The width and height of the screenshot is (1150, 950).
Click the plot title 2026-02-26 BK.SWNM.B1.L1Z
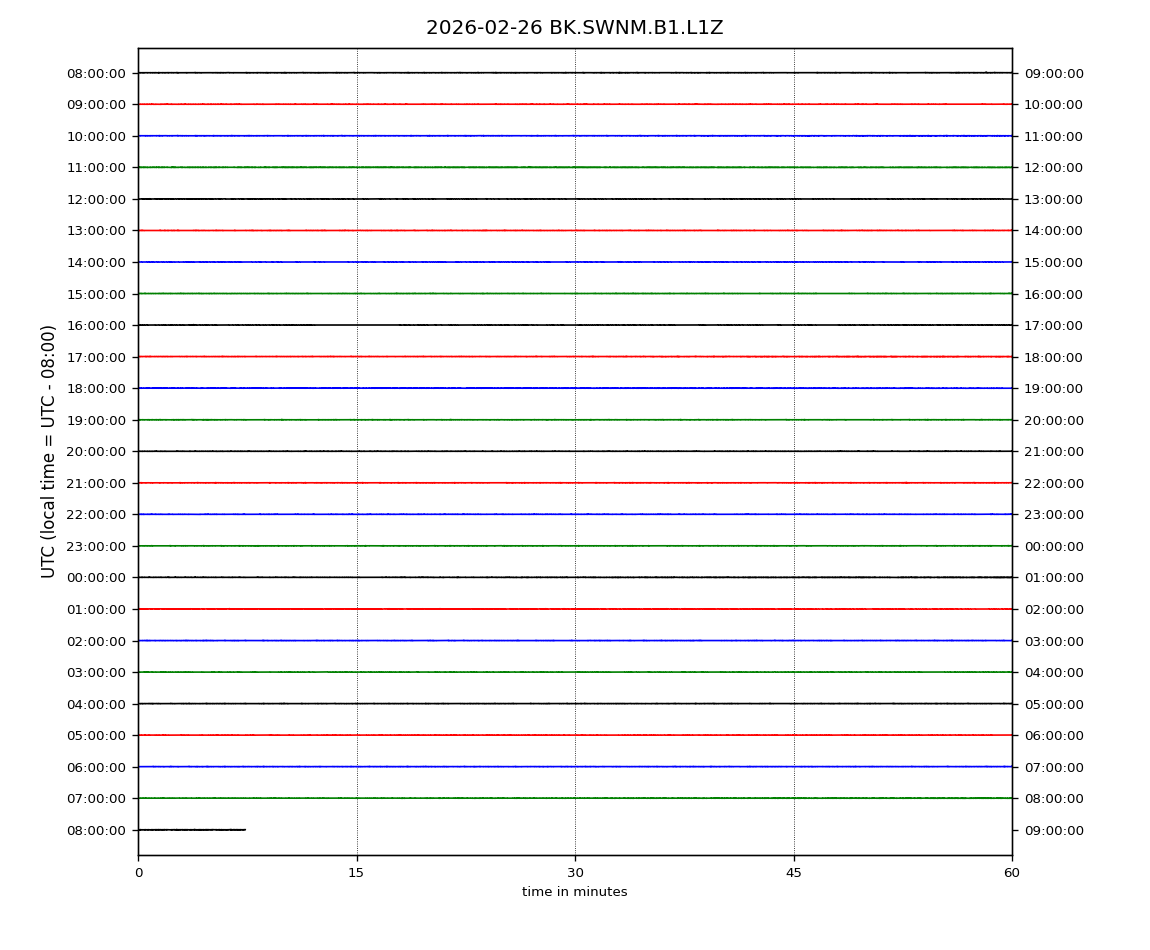point(574,28)
